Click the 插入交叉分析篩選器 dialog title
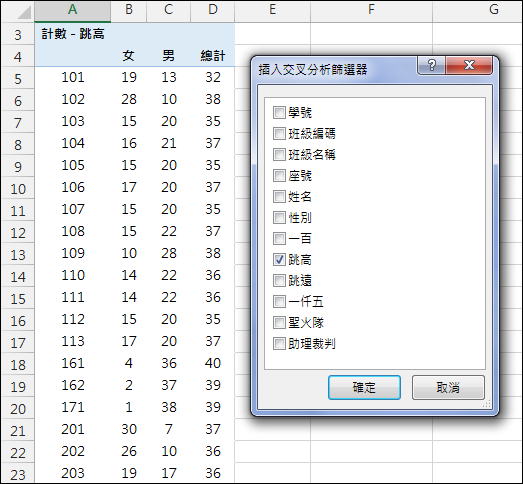 coord(313,70)
